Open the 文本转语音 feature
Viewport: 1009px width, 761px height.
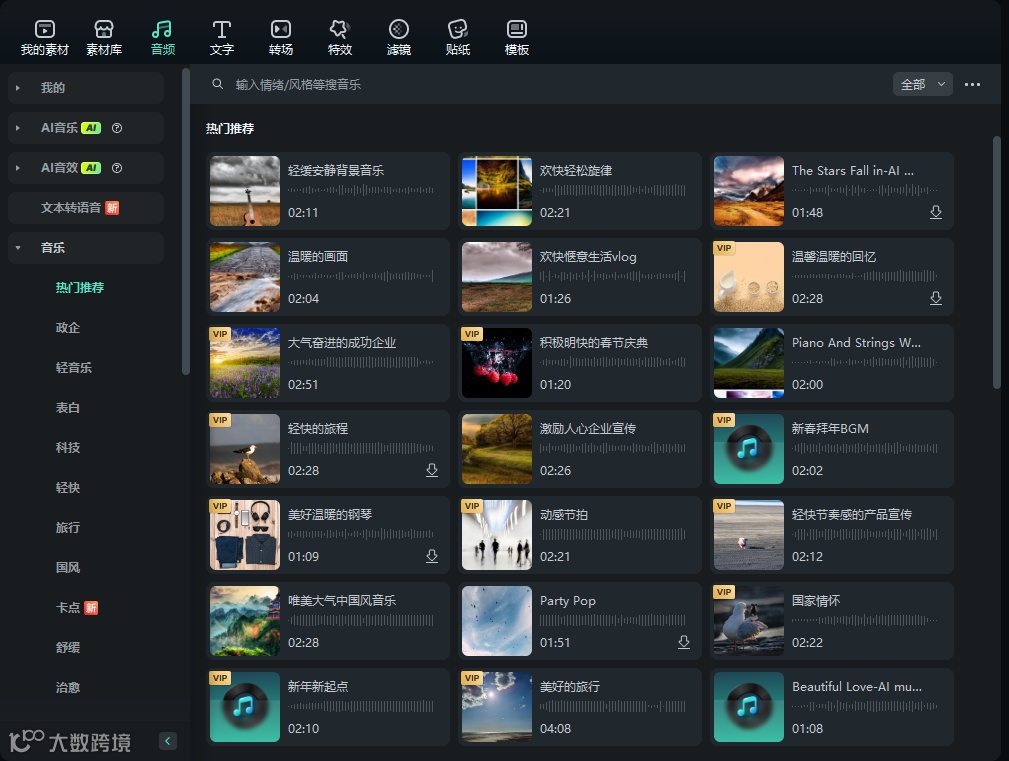tap(86, 208)
